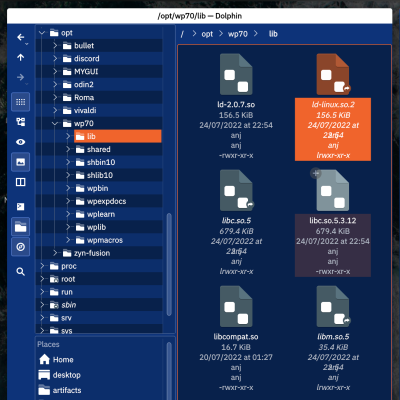Screen dimensions: 400x400
Task: Open breadcrumb arrow after wp70
Action: [x=256, y=34]
